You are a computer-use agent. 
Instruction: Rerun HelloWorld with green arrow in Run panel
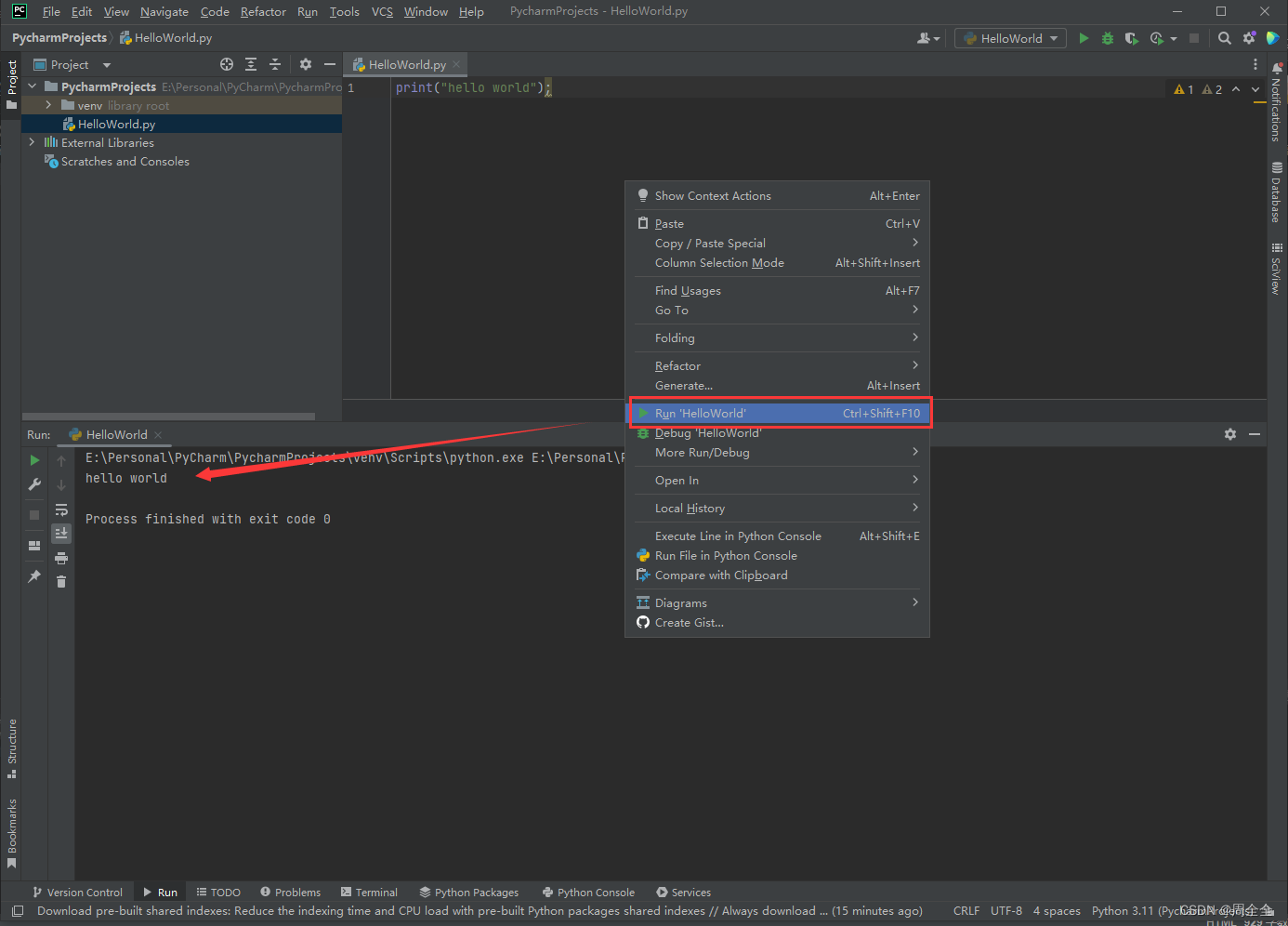pos(34,460)
